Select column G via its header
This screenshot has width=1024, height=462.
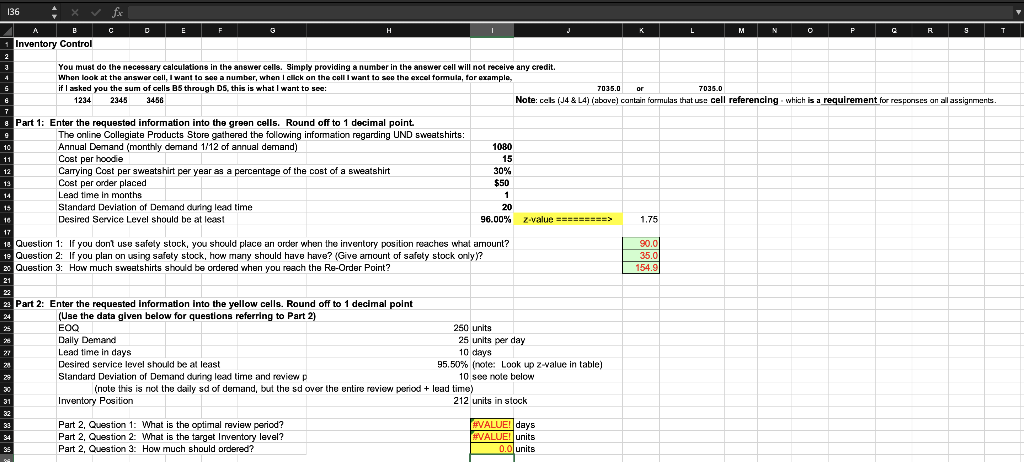[x=272, y=30]
